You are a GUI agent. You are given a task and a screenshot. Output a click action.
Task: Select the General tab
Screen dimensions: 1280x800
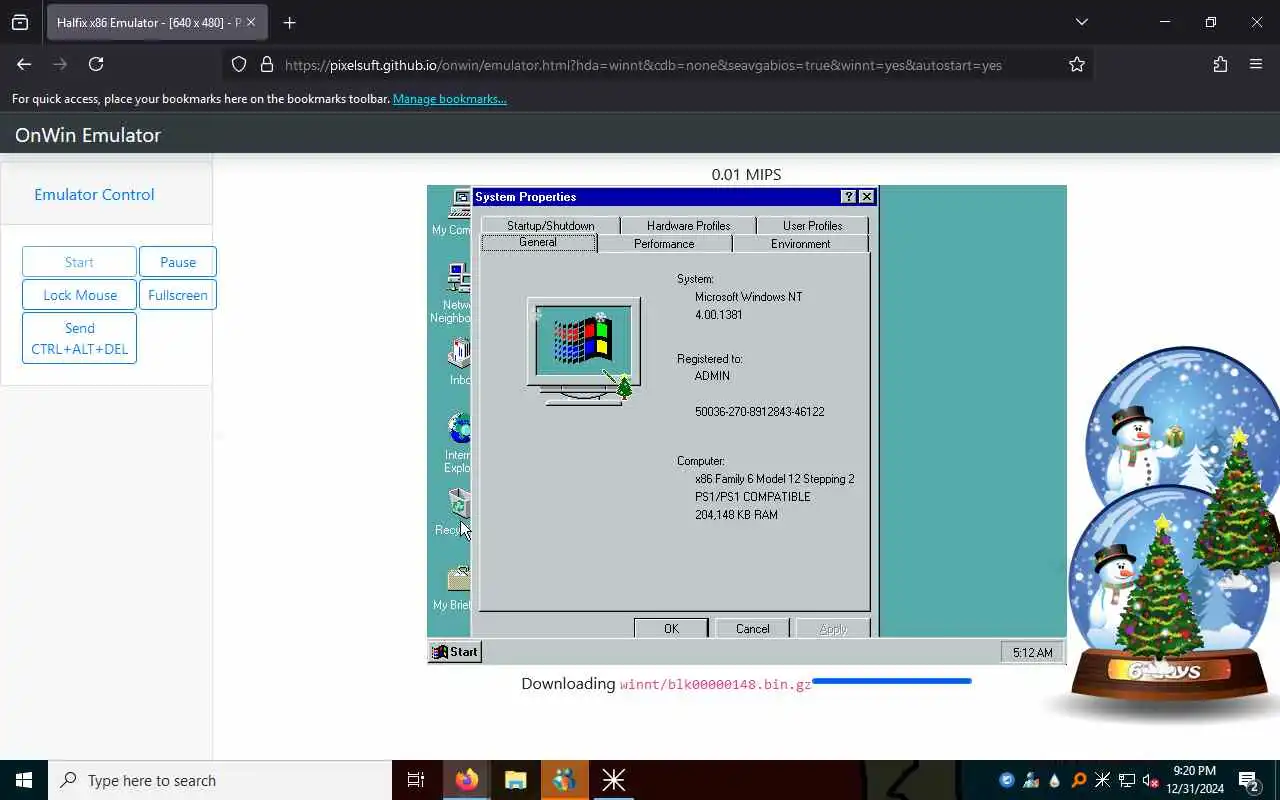[x=538, y=243]
